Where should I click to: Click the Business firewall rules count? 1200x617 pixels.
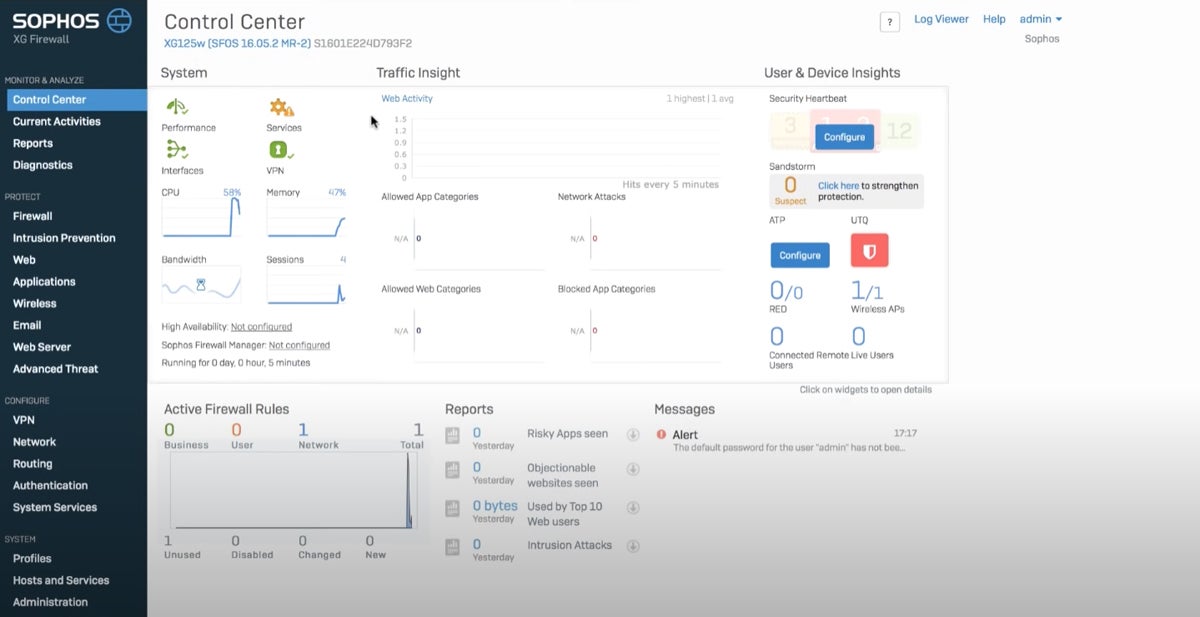pos(170,430)
